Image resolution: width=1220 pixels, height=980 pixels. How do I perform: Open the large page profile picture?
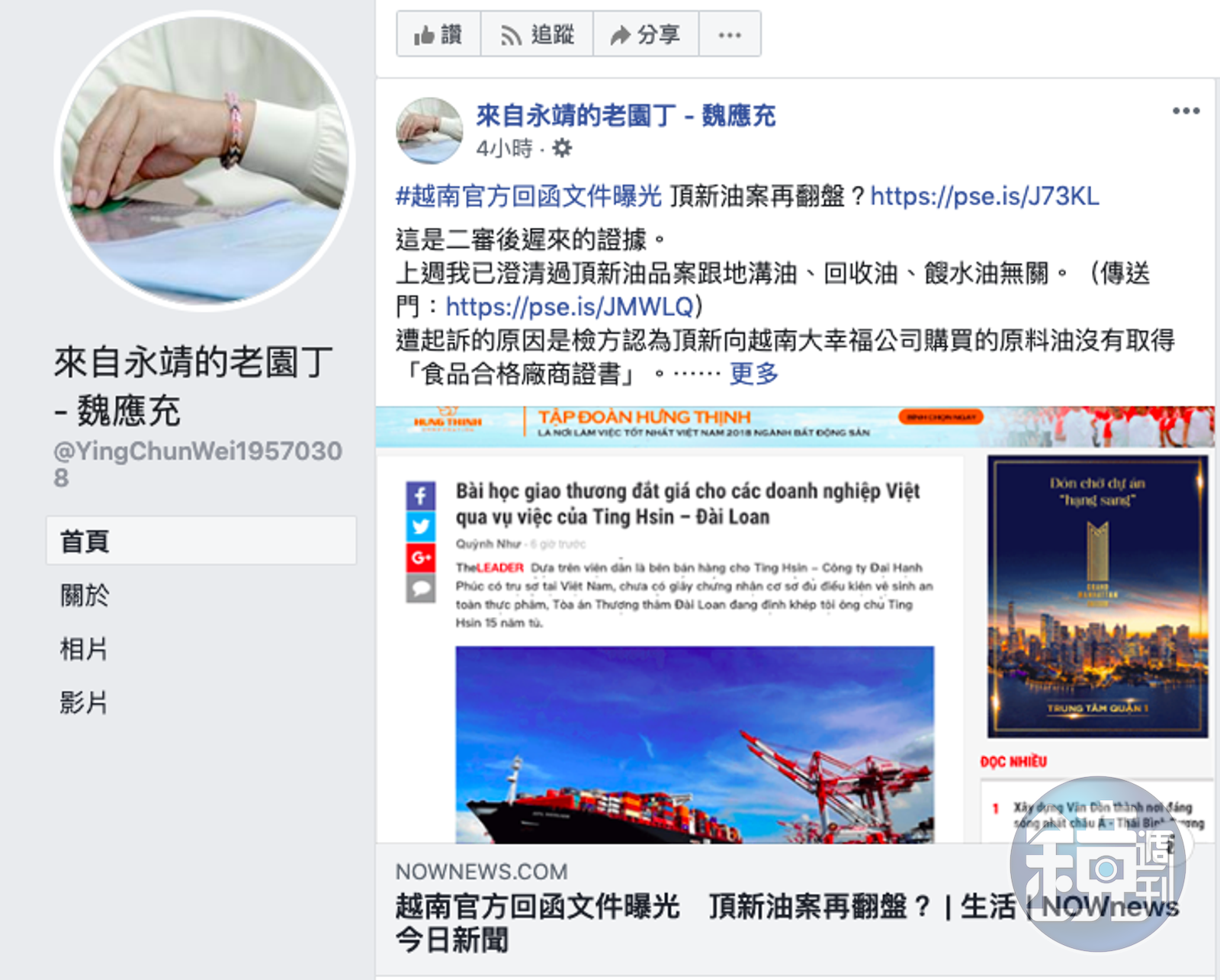click(204, 161)
